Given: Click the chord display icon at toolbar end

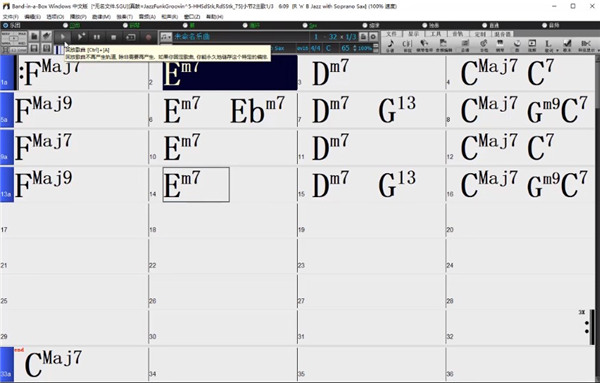Looking at the screenshot, I should point(586,45).
